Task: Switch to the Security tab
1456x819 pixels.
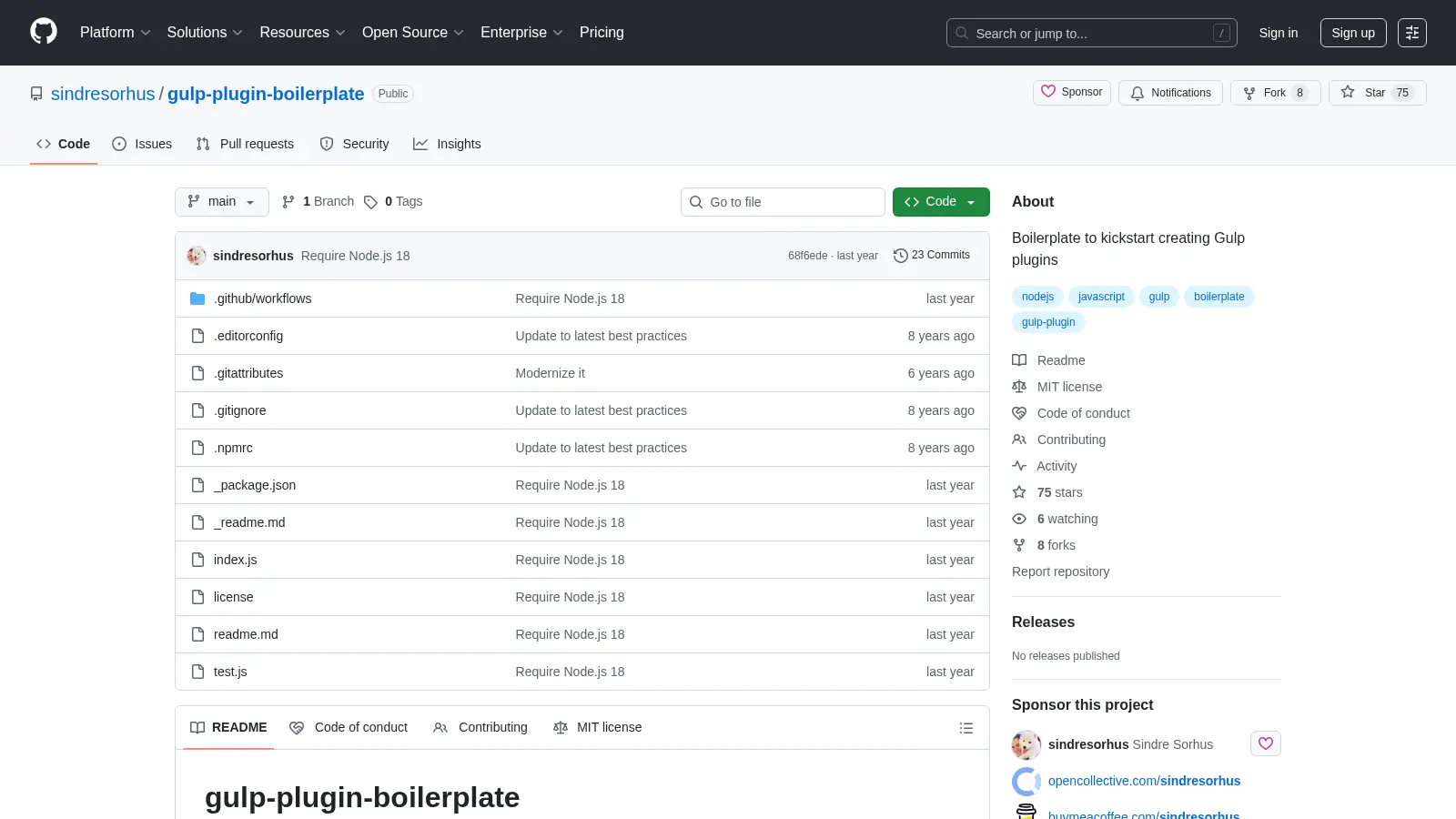Action: (x=355, y=144)
